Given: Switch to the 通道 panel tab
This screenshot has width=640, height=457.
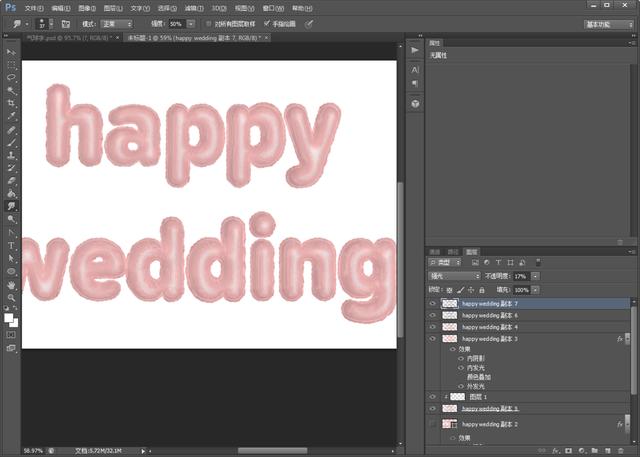Looking at the screenshot, I should 435,252.
